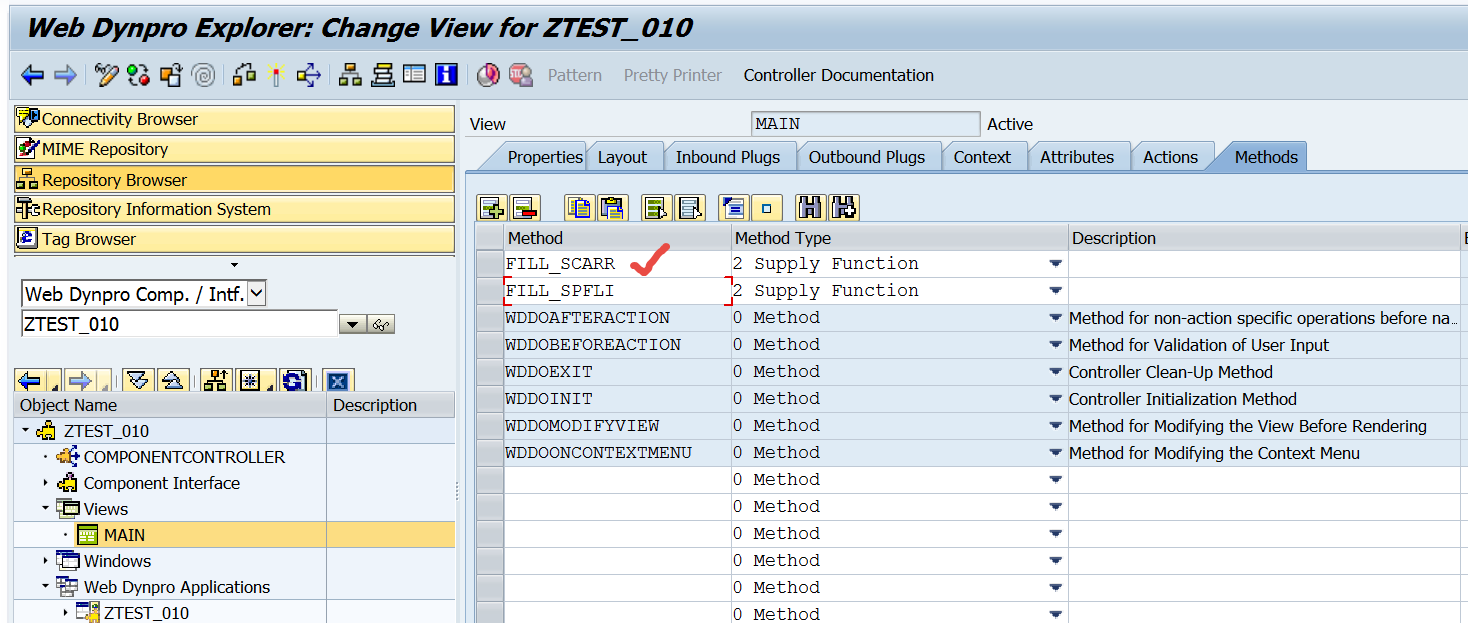Viewport: 1468px width, 623px height.
Task: Click the refresh object list icon
Action: point(294,381)
